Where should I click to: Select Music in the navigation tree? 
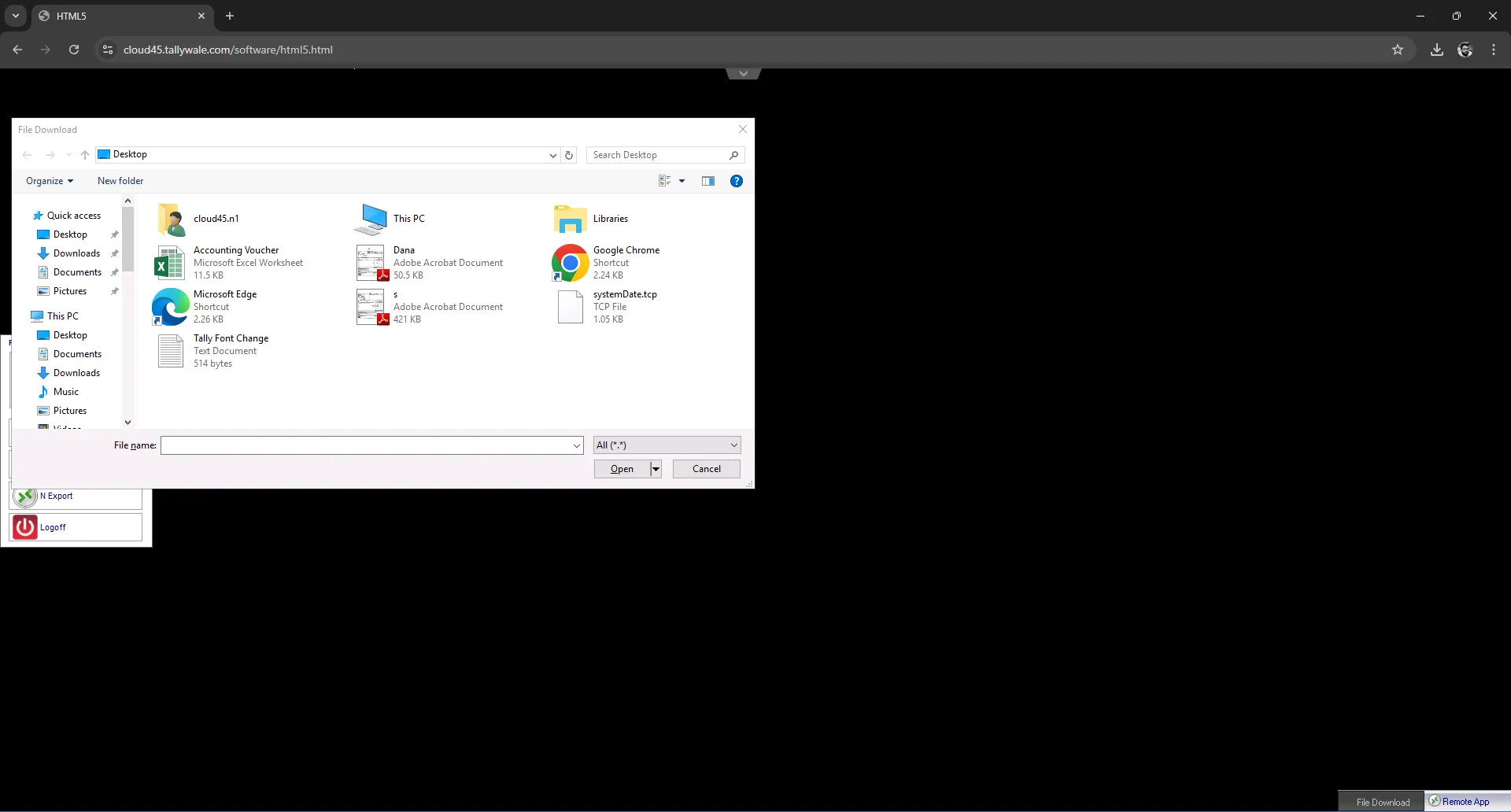[x=66, y=392]
